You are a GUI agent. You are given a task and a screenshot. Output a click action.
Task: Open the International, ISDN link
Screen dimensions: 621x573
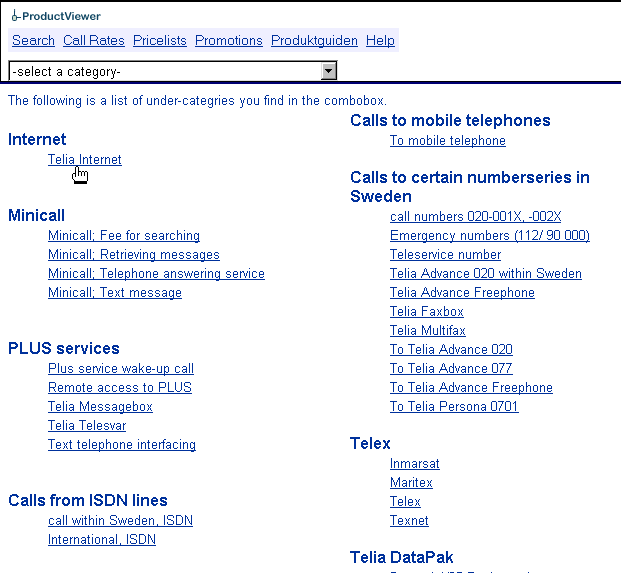pos(102,539)
